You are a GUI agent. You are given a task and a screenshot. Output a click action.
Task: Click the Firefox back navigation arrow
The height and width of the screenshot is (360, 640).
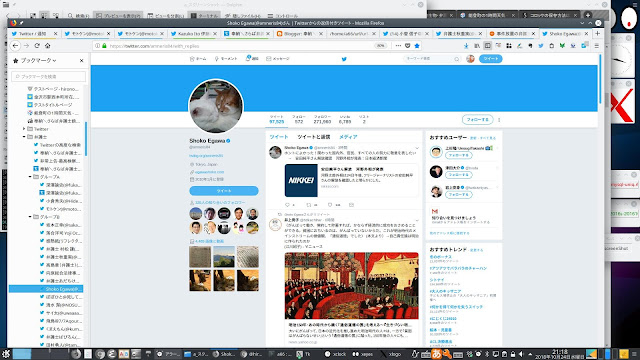[16, 46]
